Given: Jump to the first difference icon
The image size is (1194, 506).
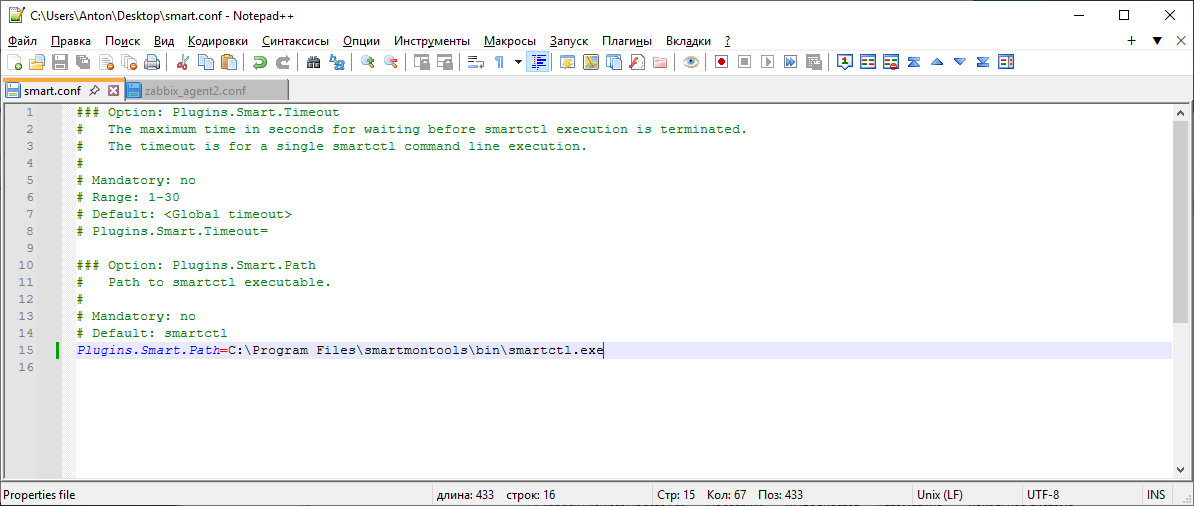Looking at the screenshot, I should pos(914,62).
